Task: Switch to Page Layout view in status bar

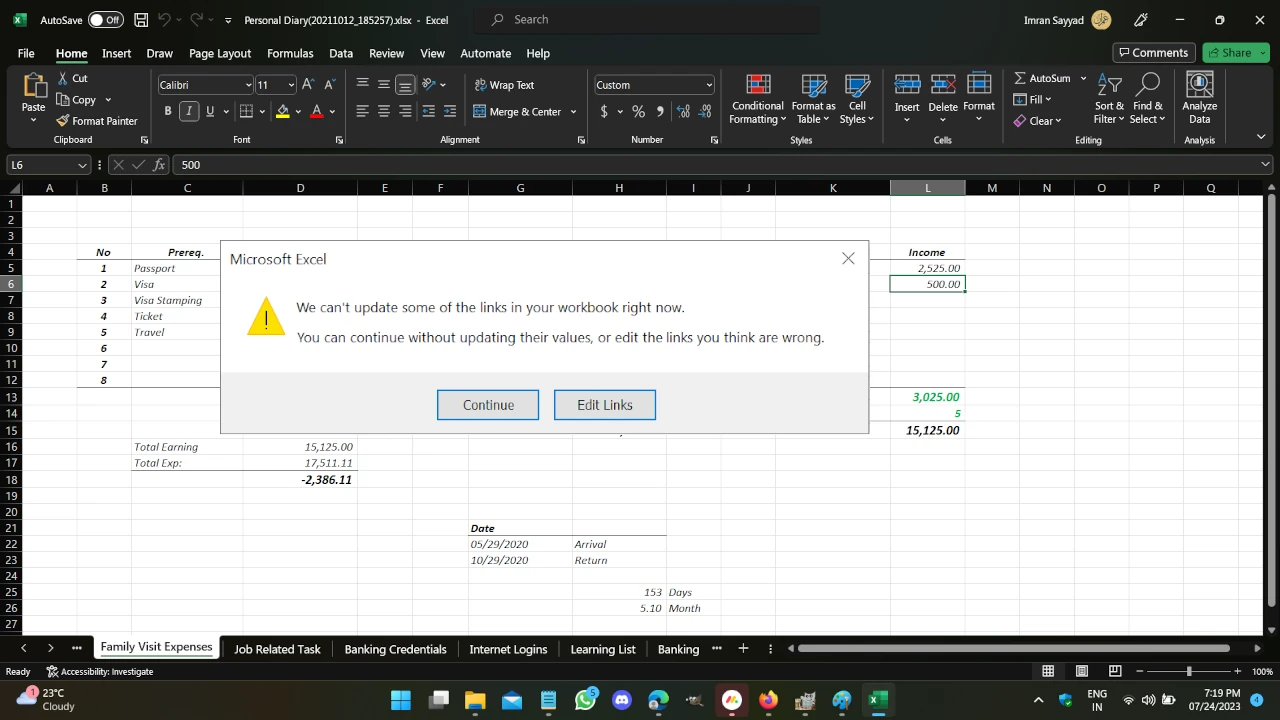Action: (1081, 671)
